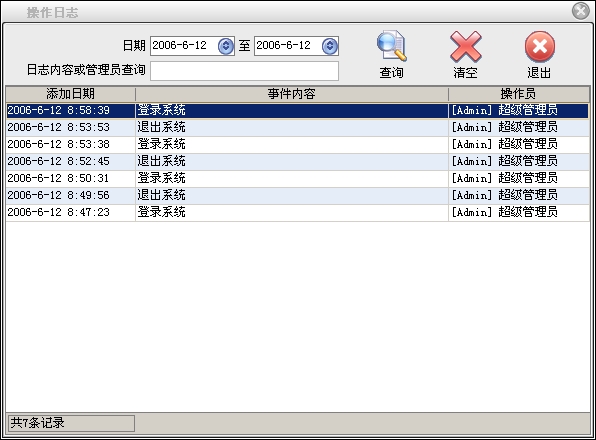This screenshot has height=440, width=596.
Task: Select the 退出系统 row at 8:52:45
Action: coord(298,161)
